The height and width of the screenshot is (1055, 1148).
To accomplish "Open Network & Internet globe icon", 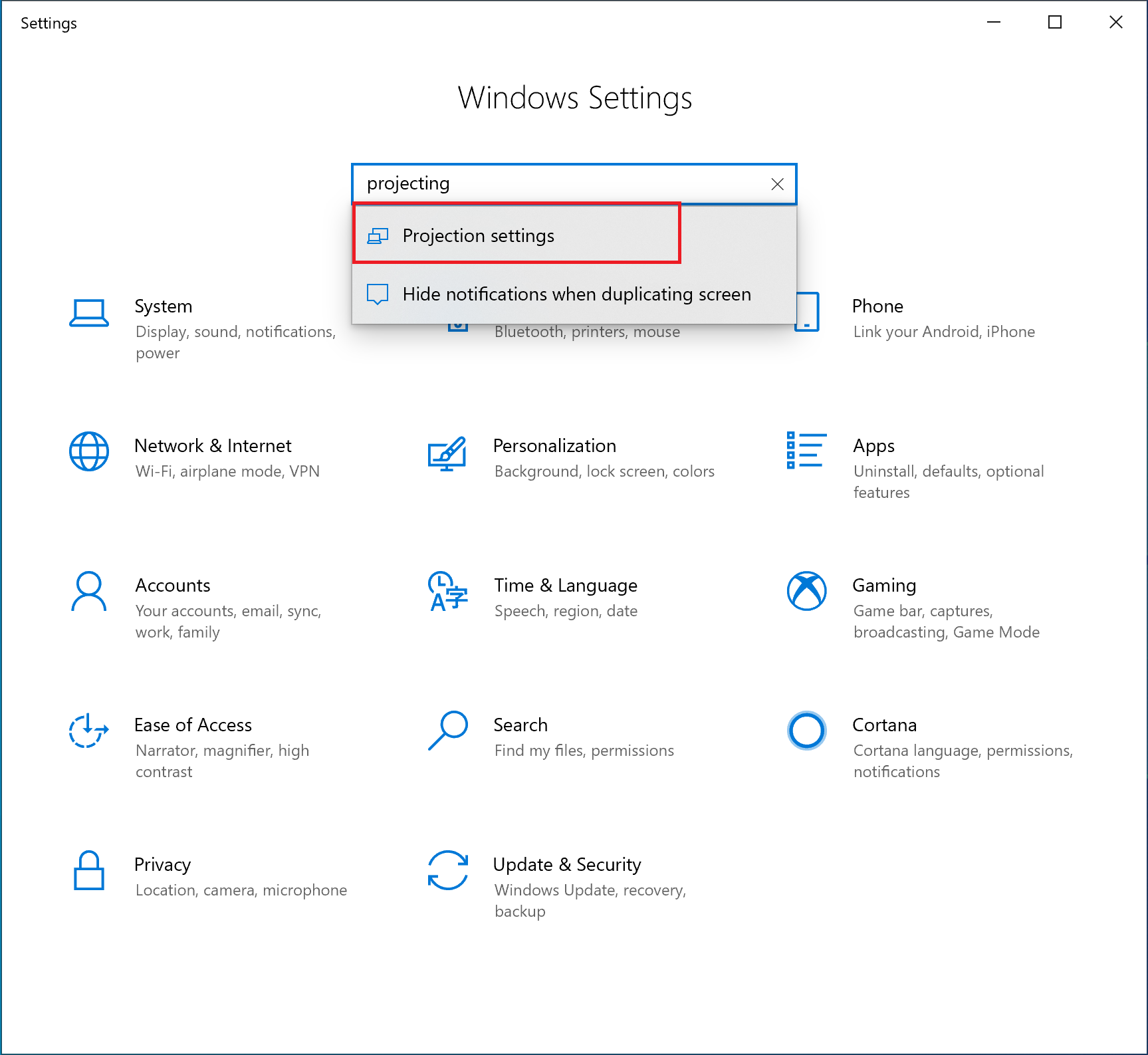I will click(89, 451).
